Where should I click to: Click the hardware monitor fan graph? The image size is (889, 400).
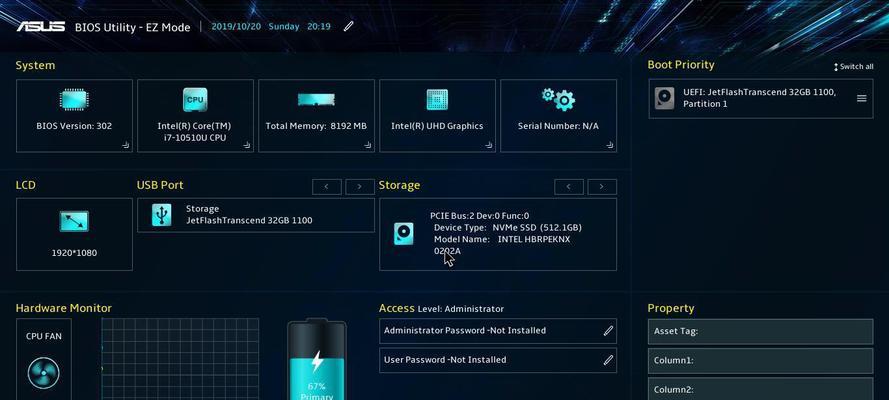(x=180, y=359)
